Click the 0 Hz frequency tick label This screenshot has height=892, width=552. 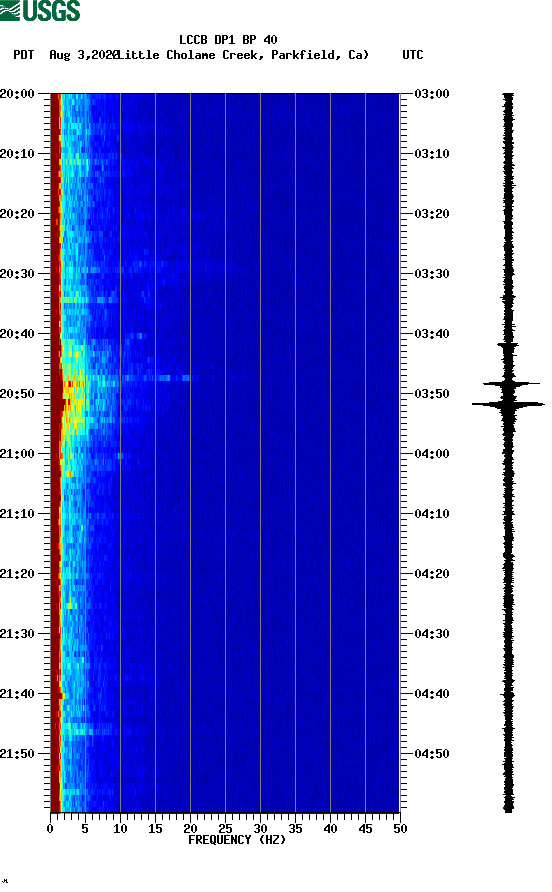pyautogui.click(x=50, y=829)
